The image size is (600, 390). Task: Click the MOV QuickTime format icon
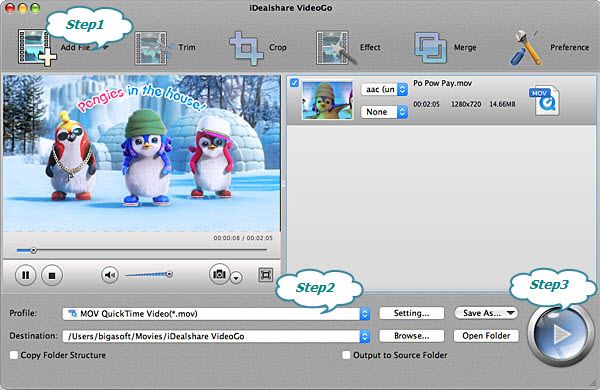pyautogui.click(x=545, y=100)
